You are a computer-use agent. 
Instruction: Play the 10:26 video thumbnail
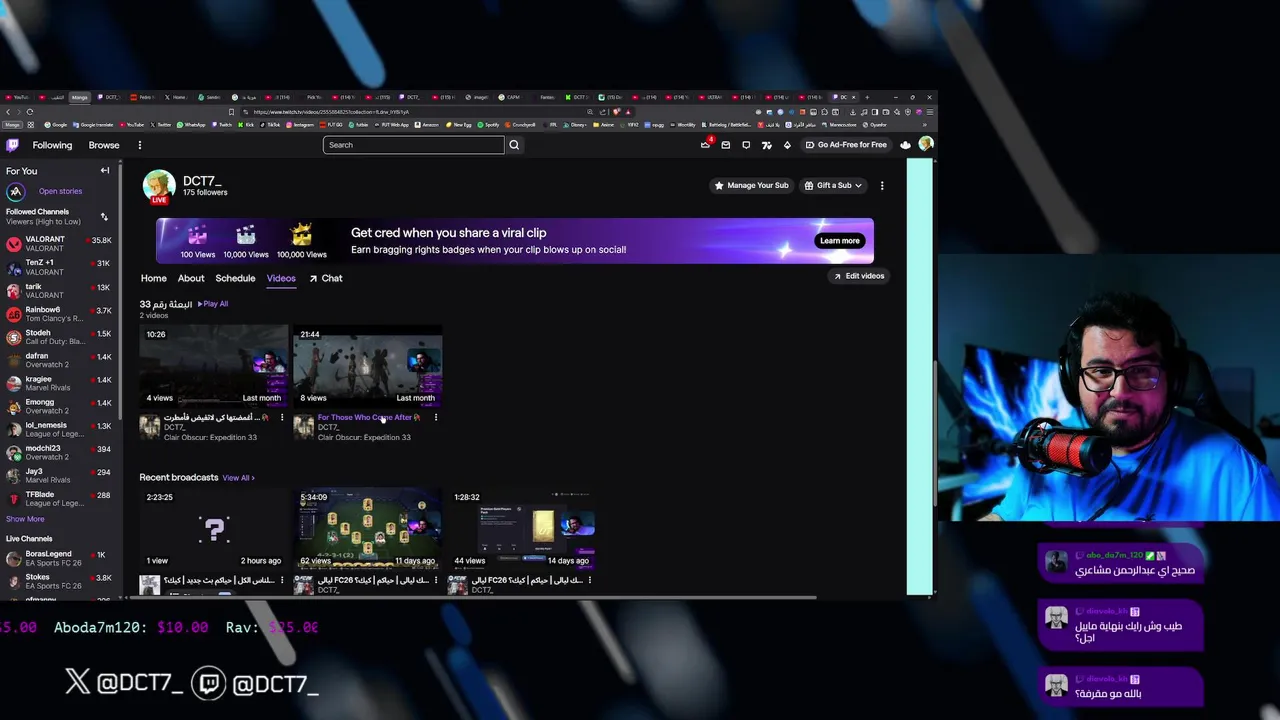[213, 365]
